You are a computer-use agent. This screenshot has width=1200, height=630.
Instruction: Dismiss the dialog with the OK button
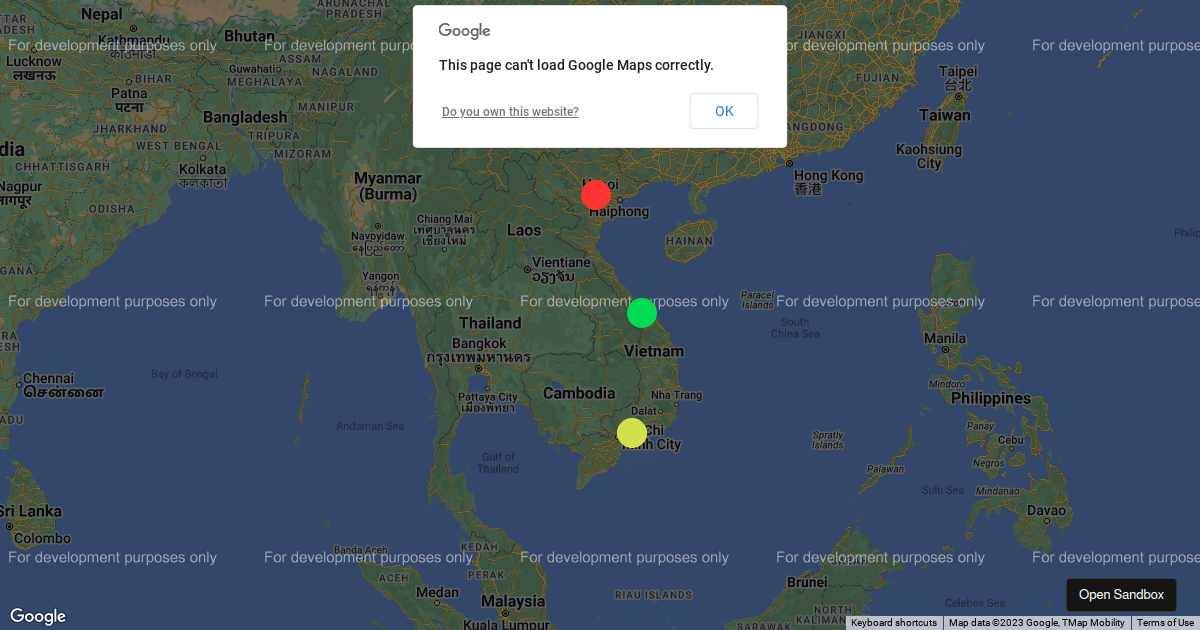(x=724, y=111)
